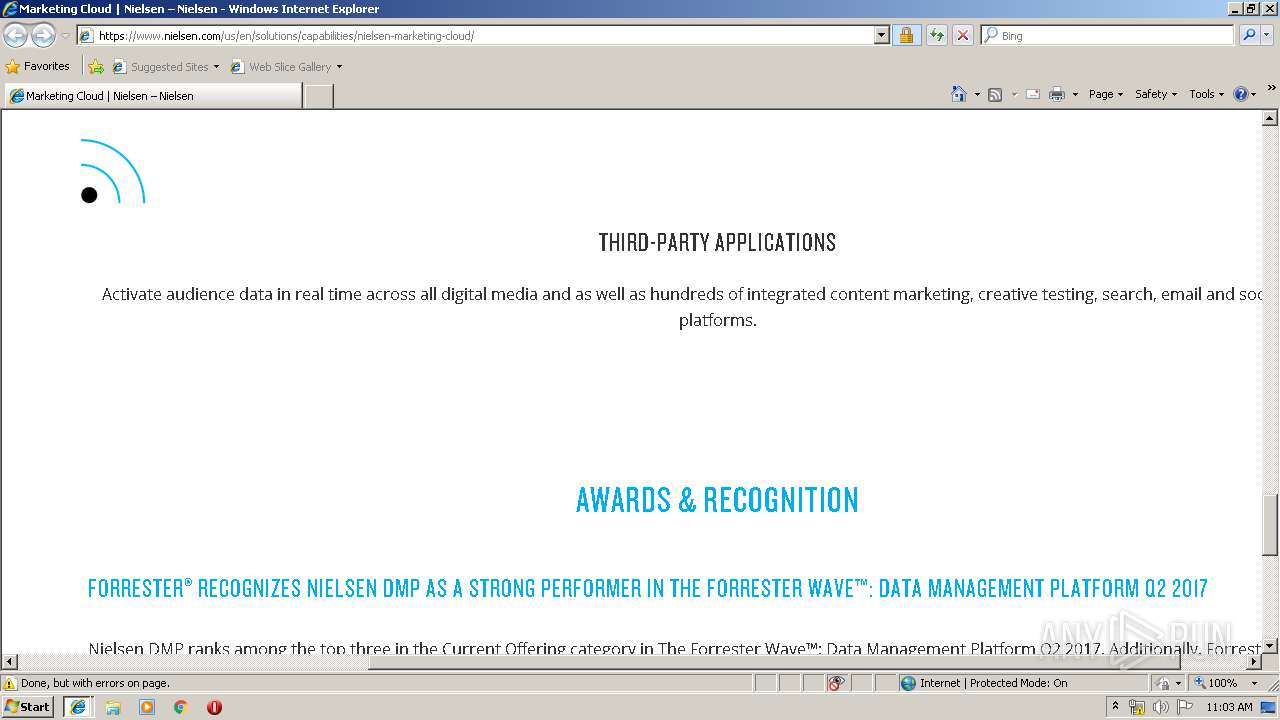Click the Refresh page icon
The image size is (1280, 720).
click(936, 36)
